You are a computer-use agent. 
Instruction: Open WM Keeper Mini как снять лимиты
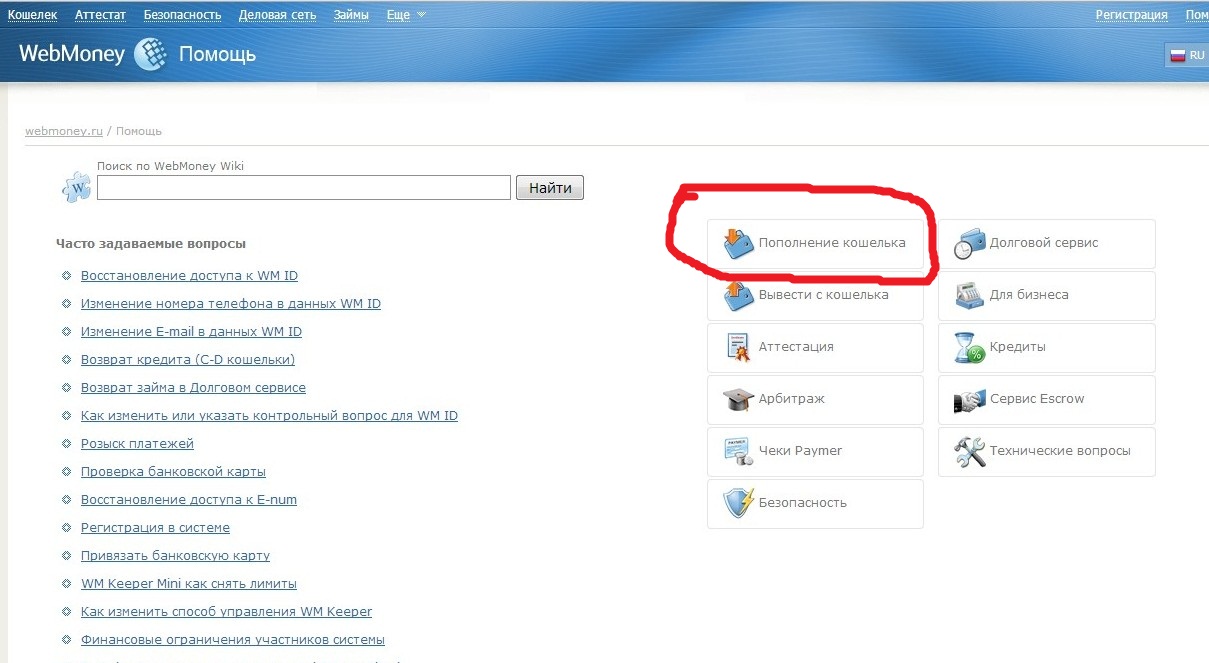(189, 584)
